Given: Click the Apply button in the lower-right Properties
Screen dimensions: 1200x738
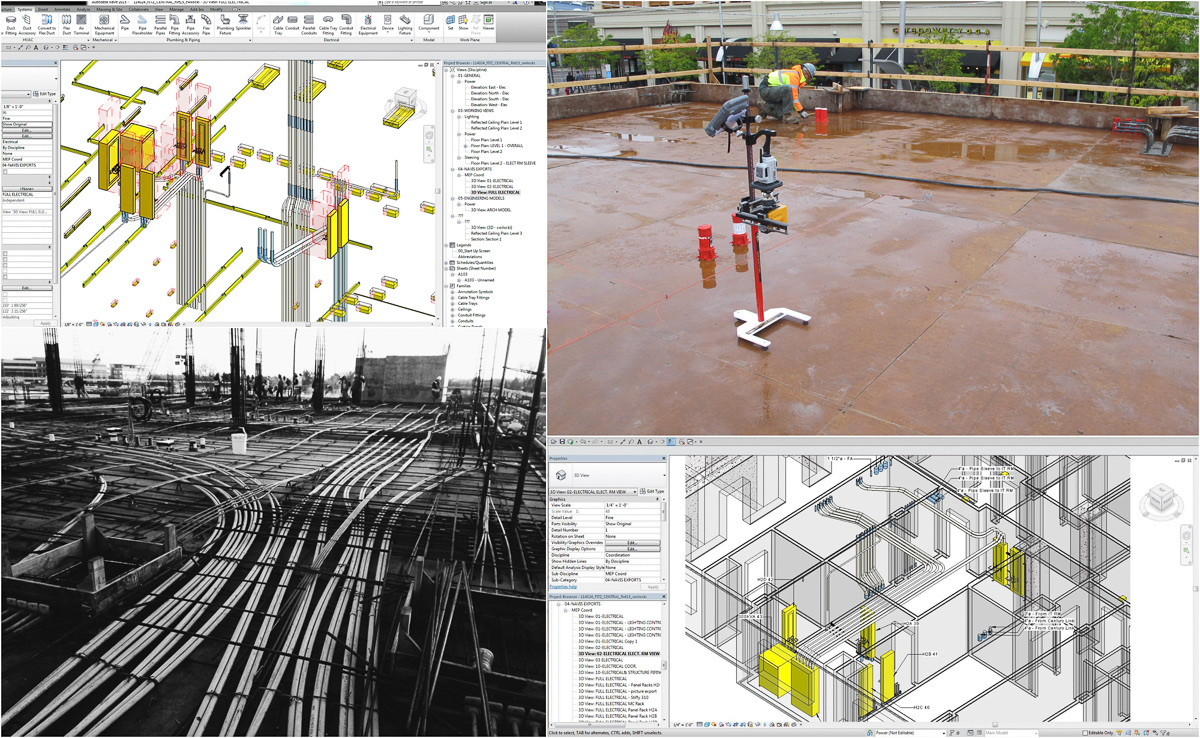Looking at the screenshot, I should (x=653, y=587).
